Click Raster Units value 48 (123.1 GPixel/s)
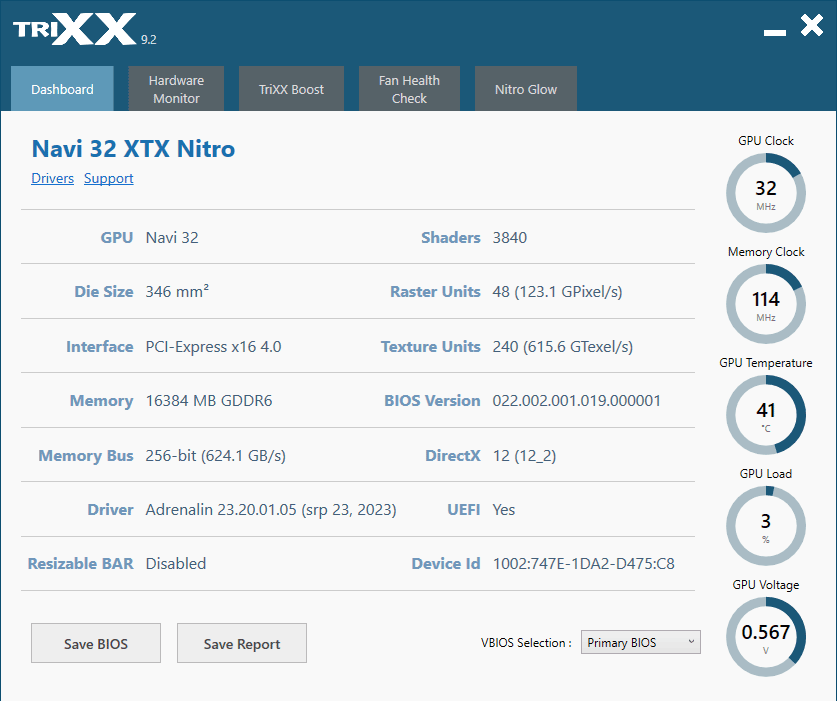Screen dimensions: 837x701 557,292
